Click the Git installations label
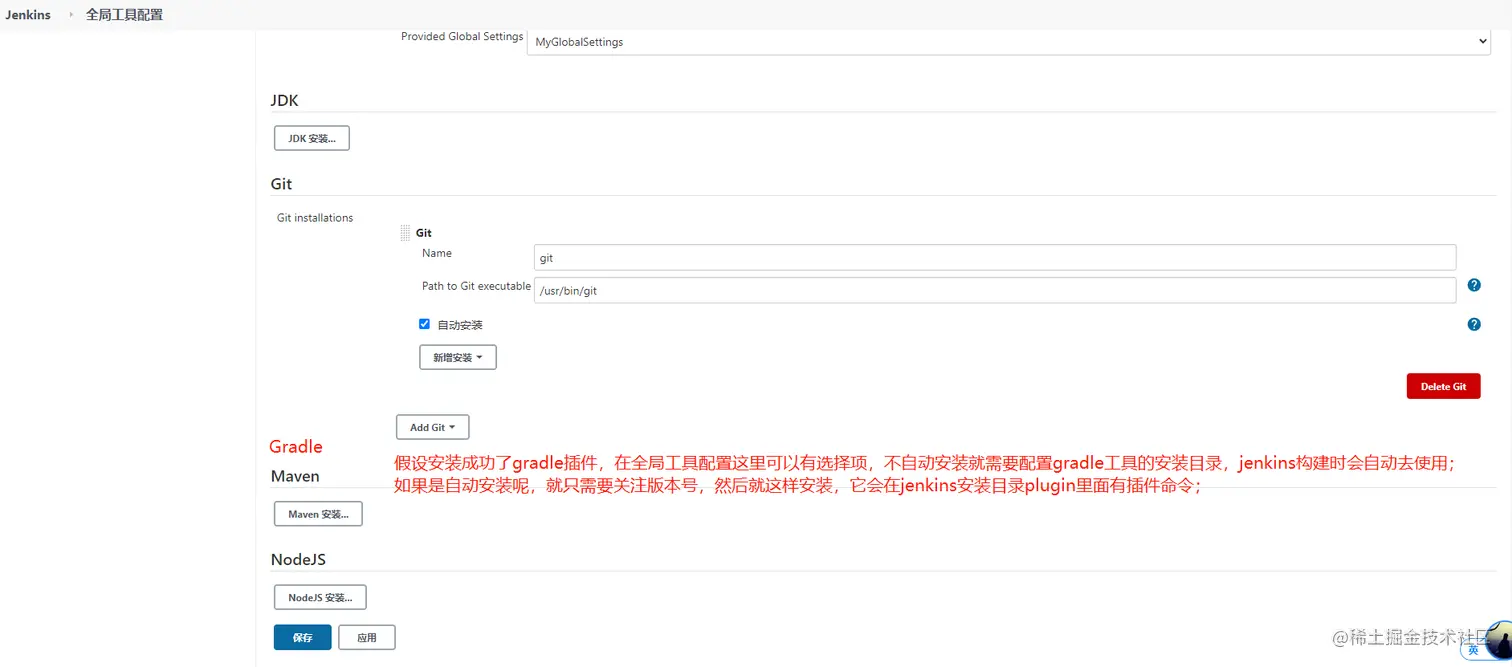This screenshot has width=1512, height=667. point(315,217)
